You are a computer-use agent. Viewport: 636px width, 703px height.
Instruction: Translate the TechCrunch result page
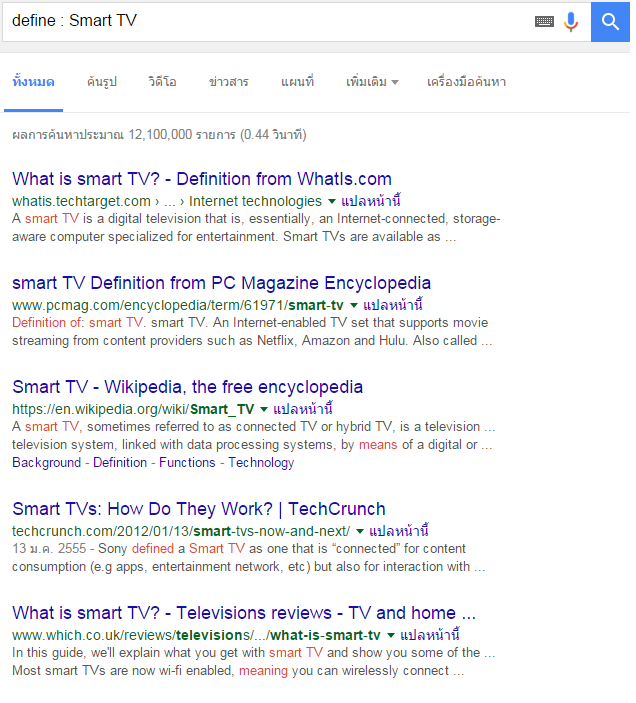pyautogui.click(x=399, y=531)
